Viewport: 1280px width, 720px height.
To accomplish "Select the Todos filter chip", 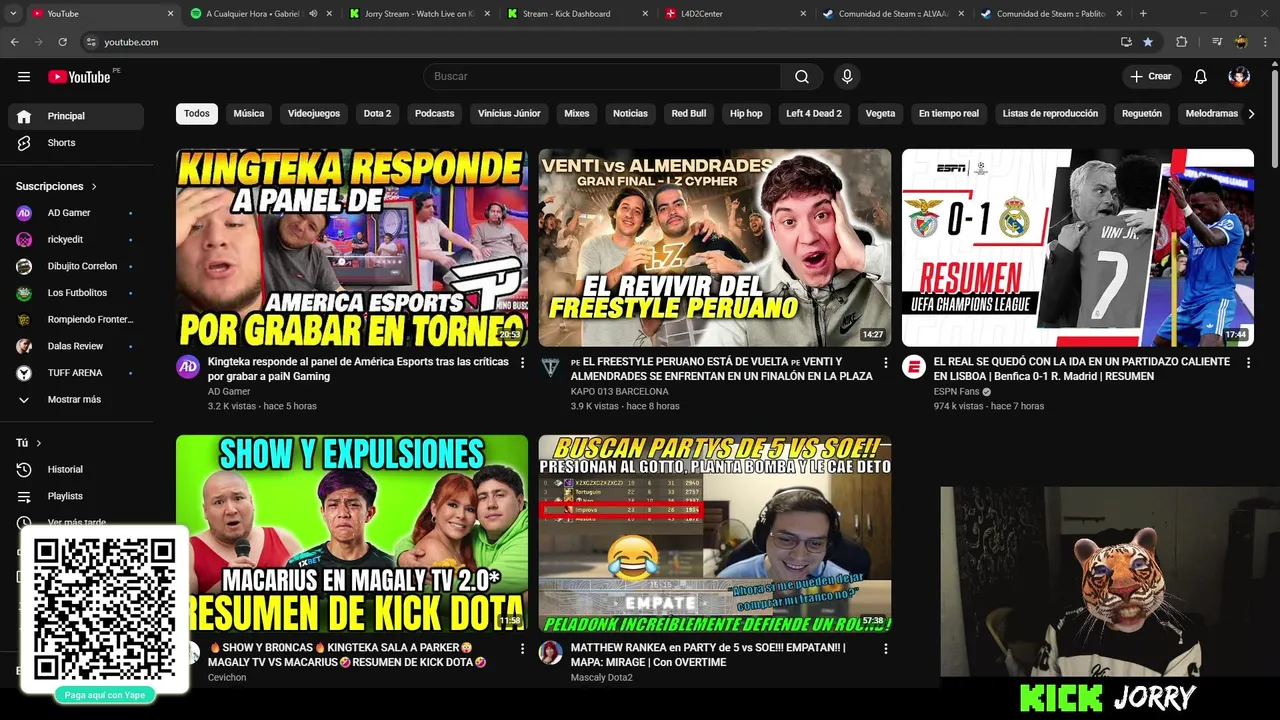I will pos(197,114).
